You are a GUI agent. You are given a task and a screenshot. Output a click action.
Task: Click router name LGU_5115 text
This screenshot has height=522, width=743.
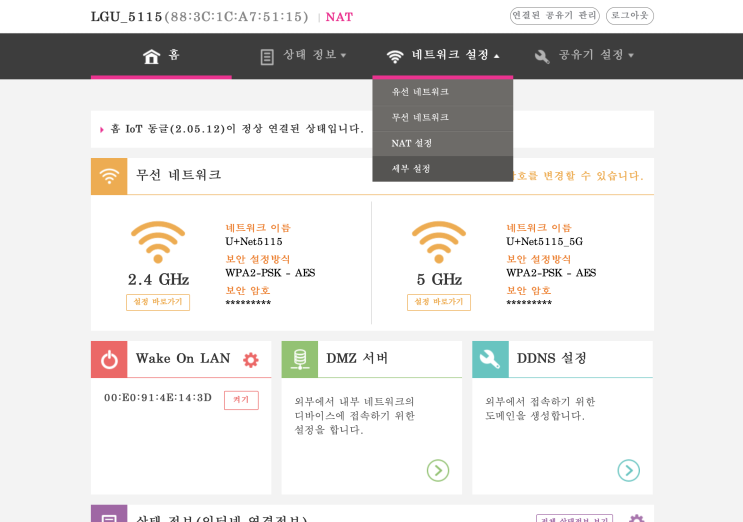pyautogui.click(x=127, y=17)
